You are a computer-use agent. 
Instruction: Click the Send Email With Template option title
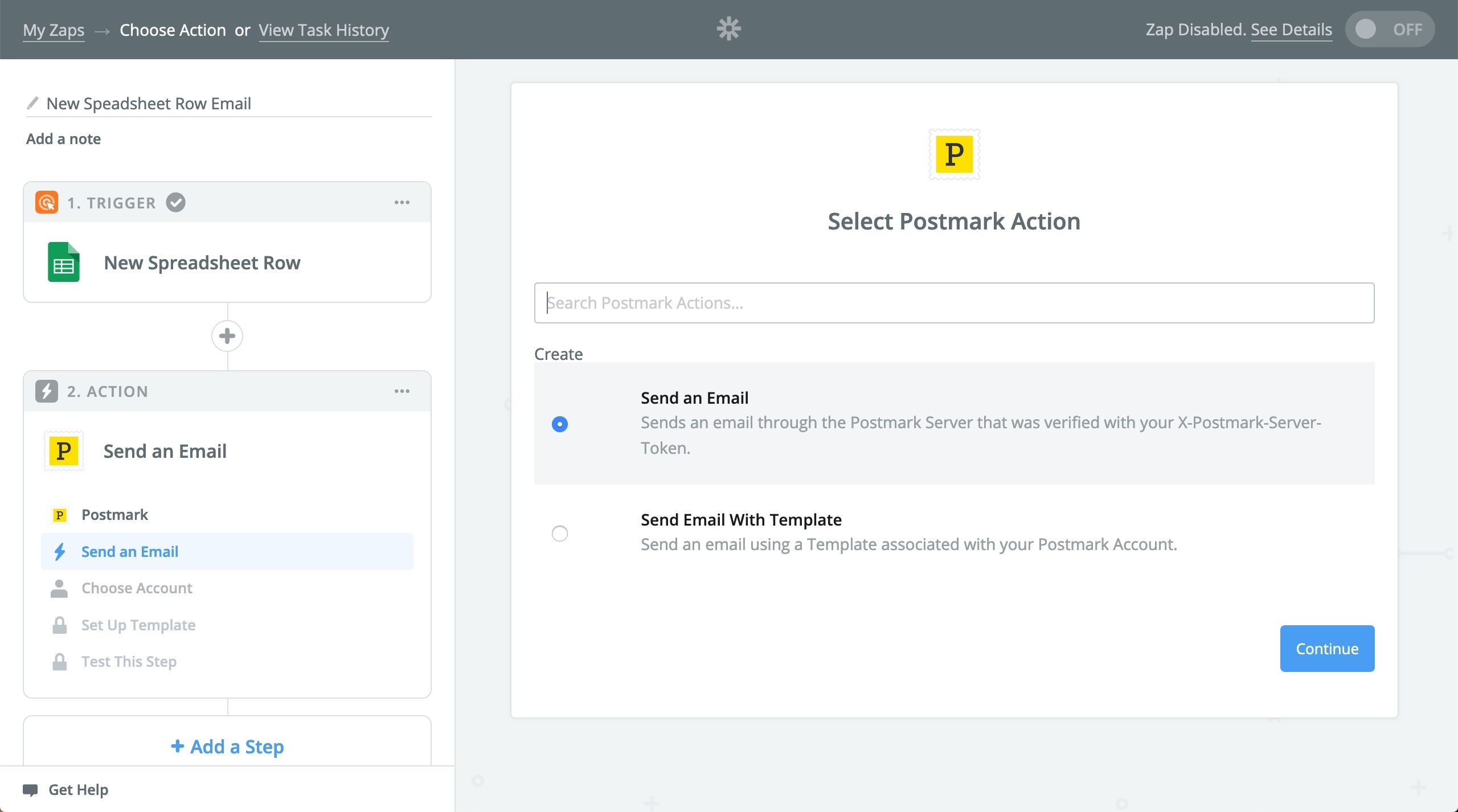click(x=741, y=519)
